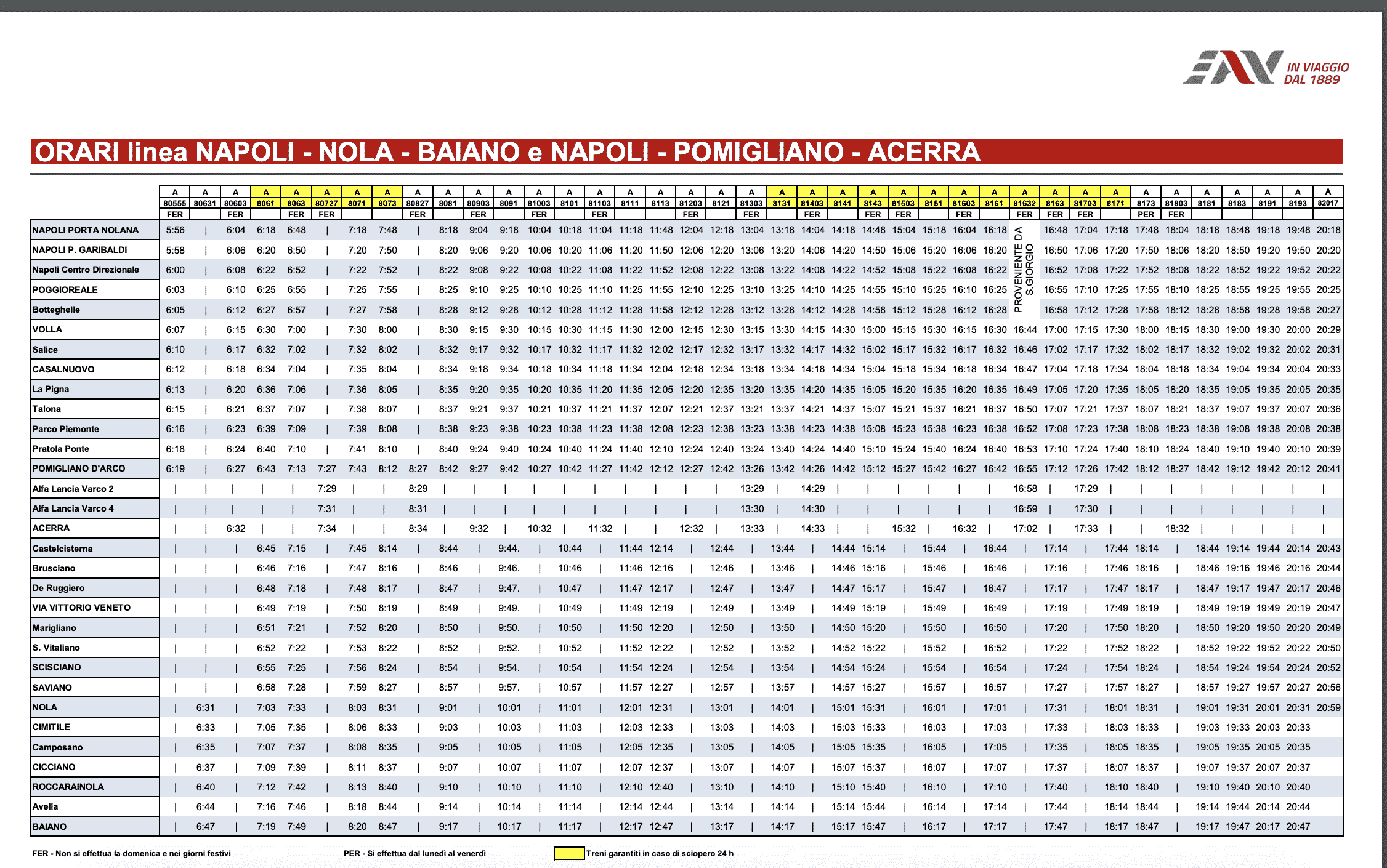Image resolution: width=1387 pixels, height=868 pixels.
Task: Click the PER marker under train 8173
Action: [1146, 214]
